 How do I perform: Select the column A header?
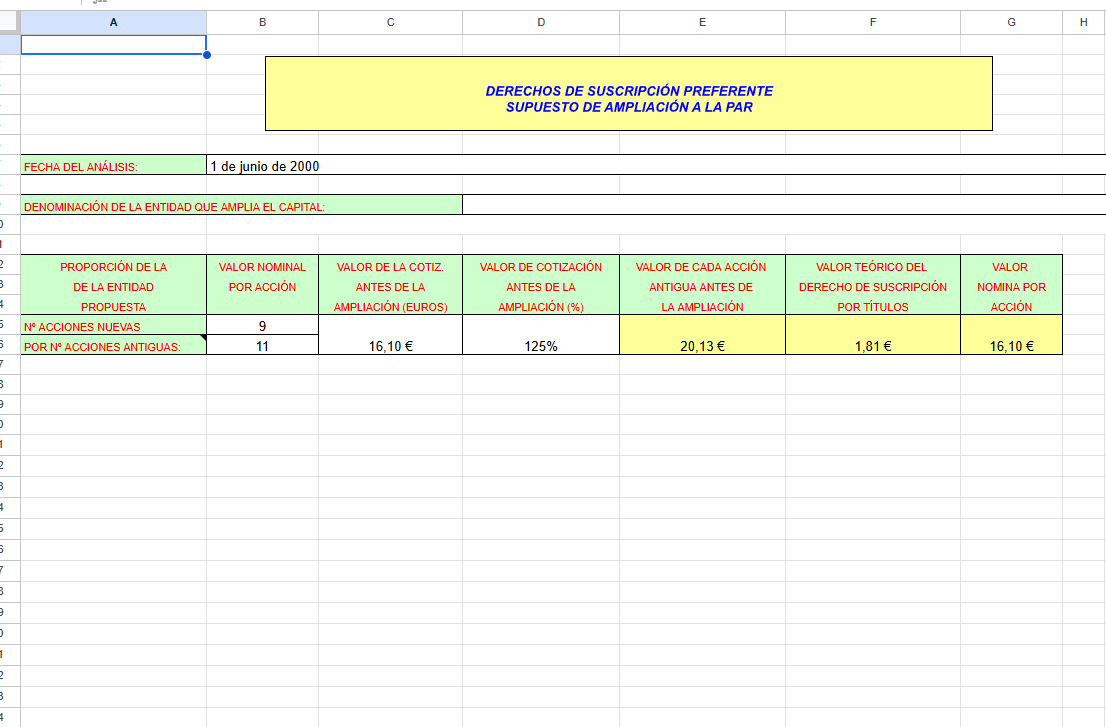click(x=113, y=21)
